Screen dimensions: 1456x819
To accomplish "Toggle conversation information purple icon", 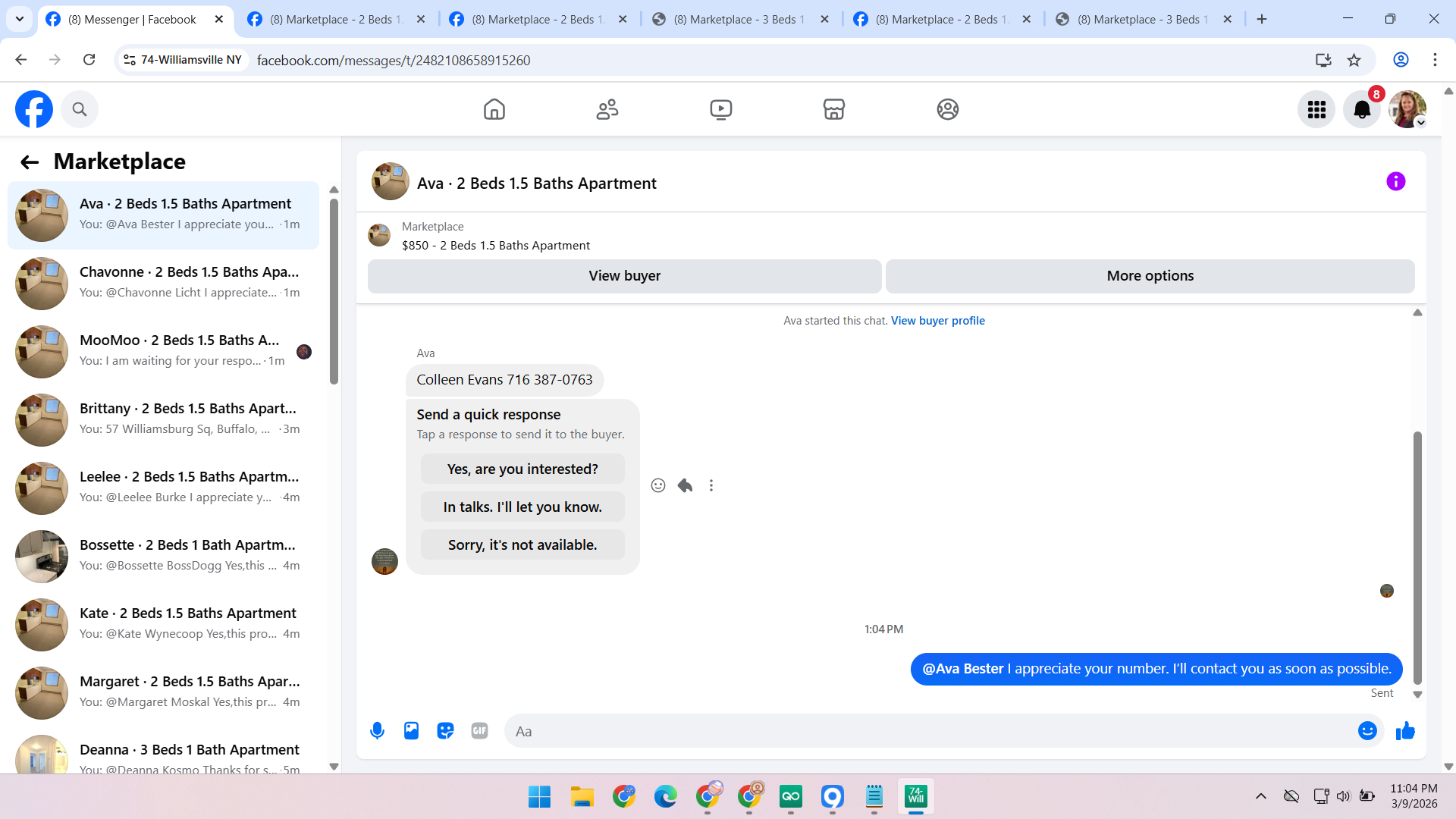I will [x=1395, y=182].
